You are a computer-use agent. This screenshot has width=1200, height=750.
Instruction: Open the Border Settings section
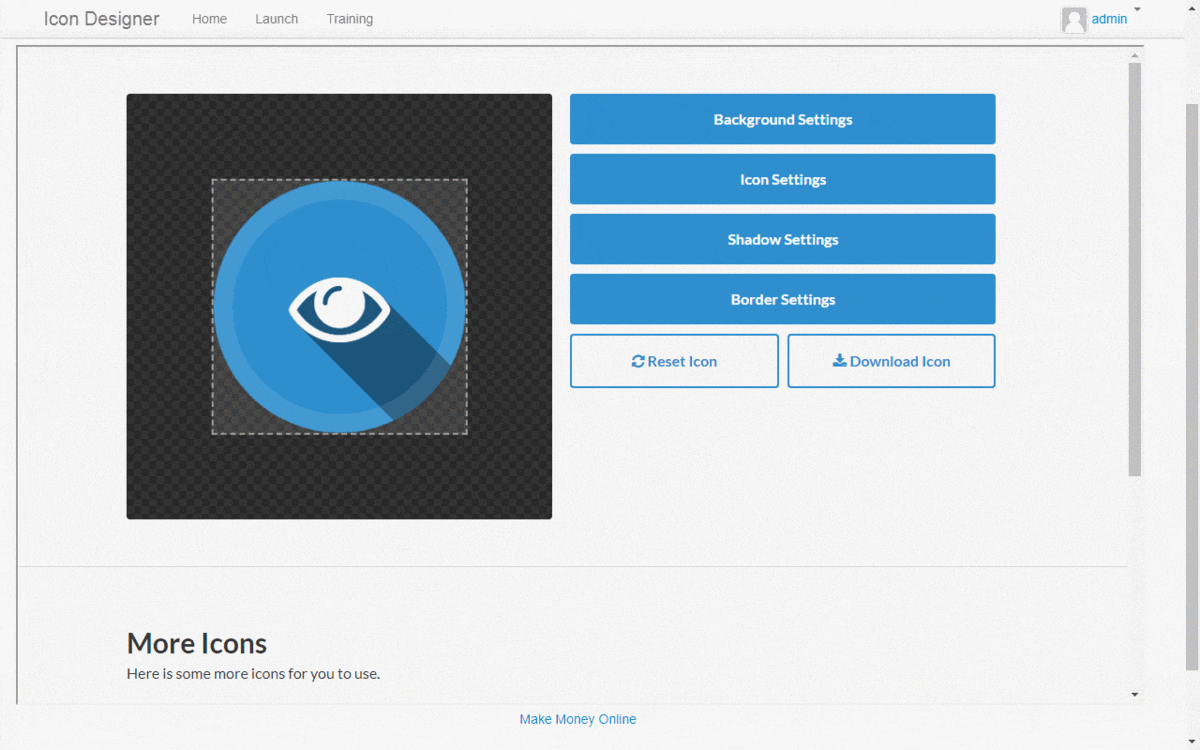tap(782, 300)
